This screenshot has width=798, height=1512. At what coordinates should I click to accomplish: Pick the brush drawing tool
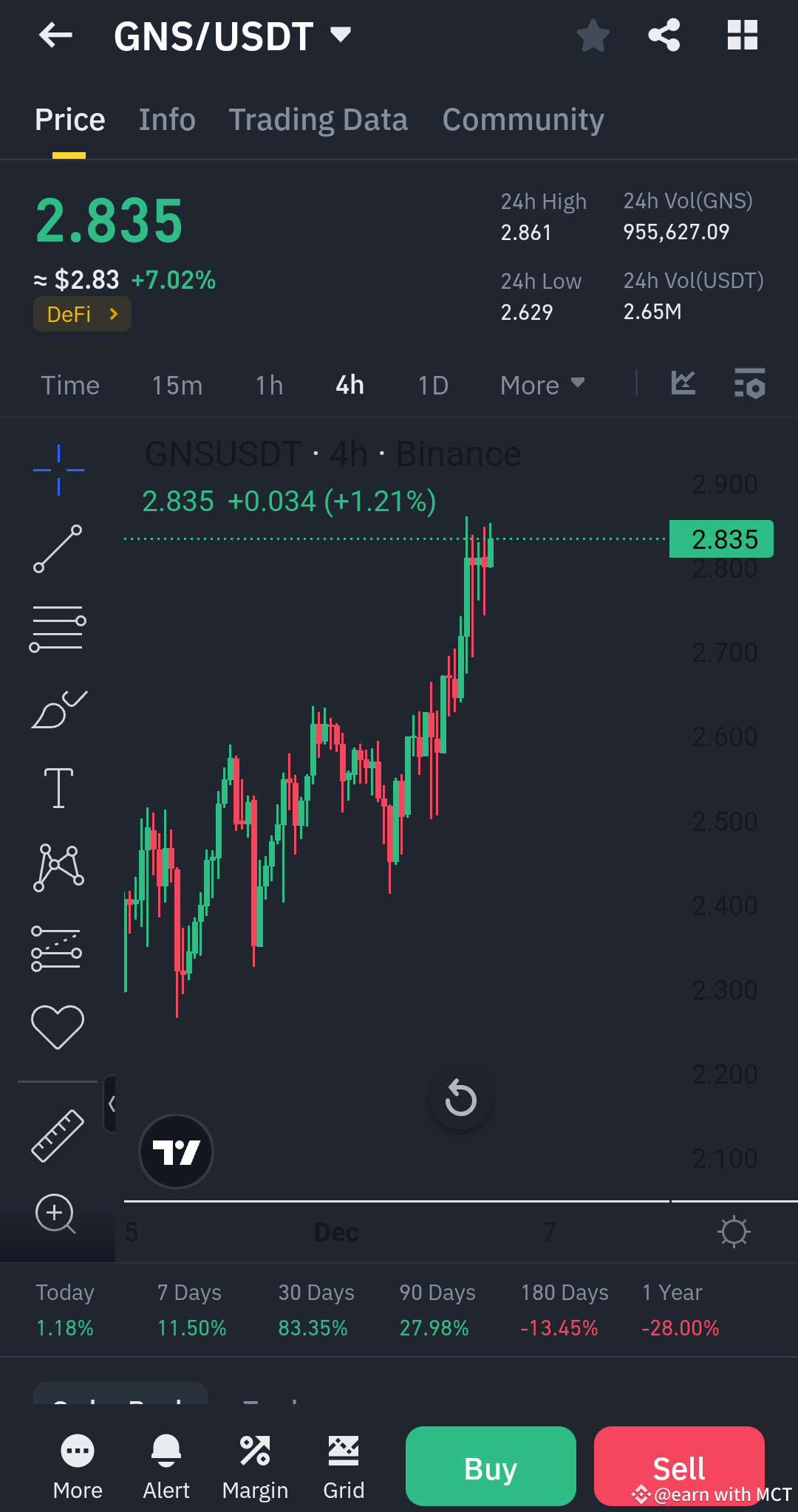[x=58, y=710]
